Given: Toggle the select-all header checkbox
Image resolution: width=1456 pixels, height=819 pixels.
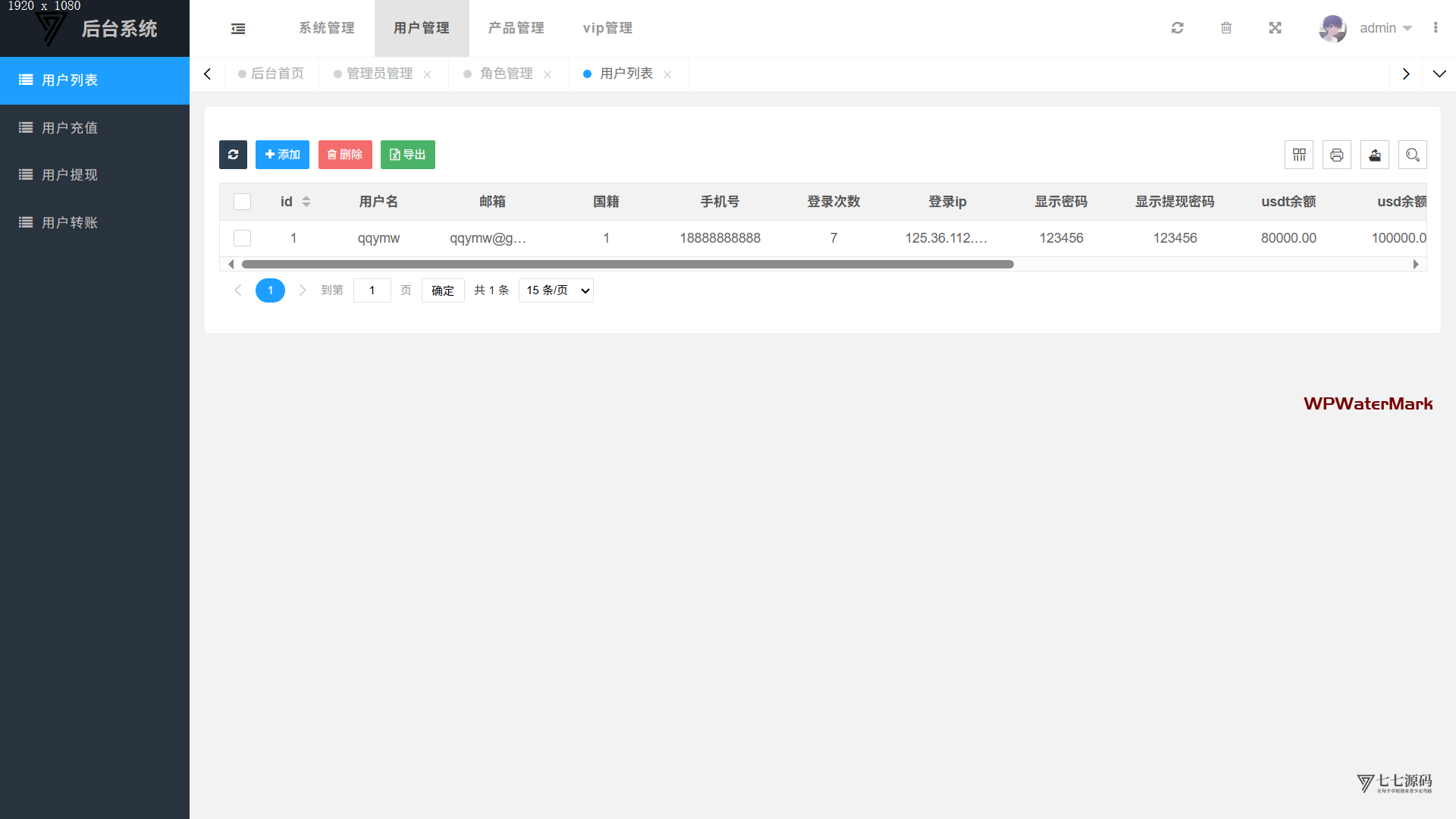Looking at the screenshot, I should click(x=242, y=202).
